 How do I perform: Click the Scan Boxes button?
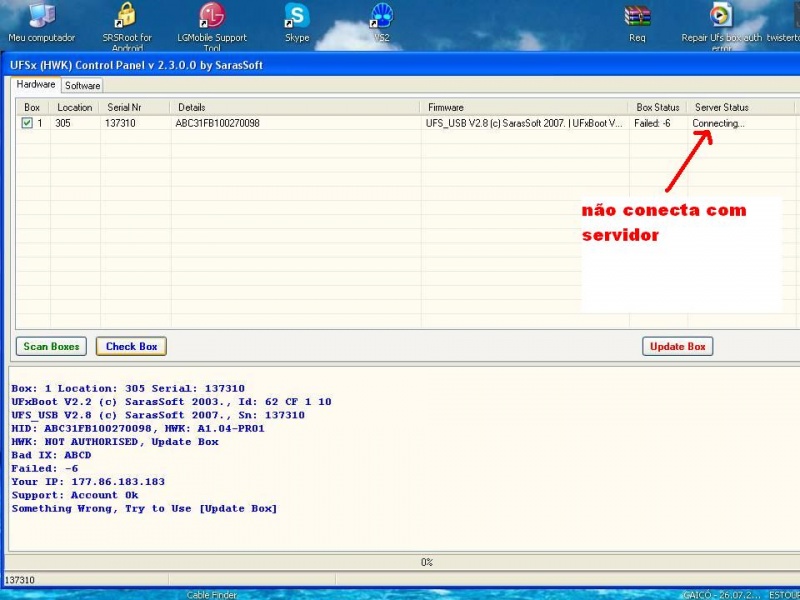[x=51, y=346]
